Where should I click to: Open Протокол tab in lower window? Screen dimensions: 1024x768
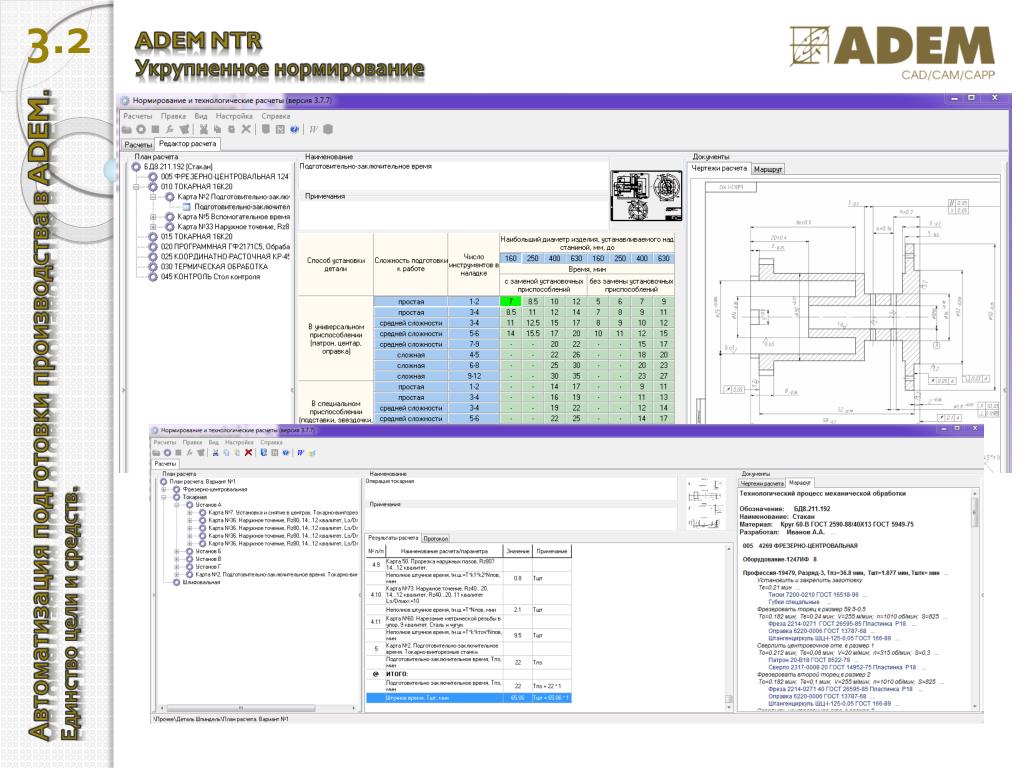[435, 538]
